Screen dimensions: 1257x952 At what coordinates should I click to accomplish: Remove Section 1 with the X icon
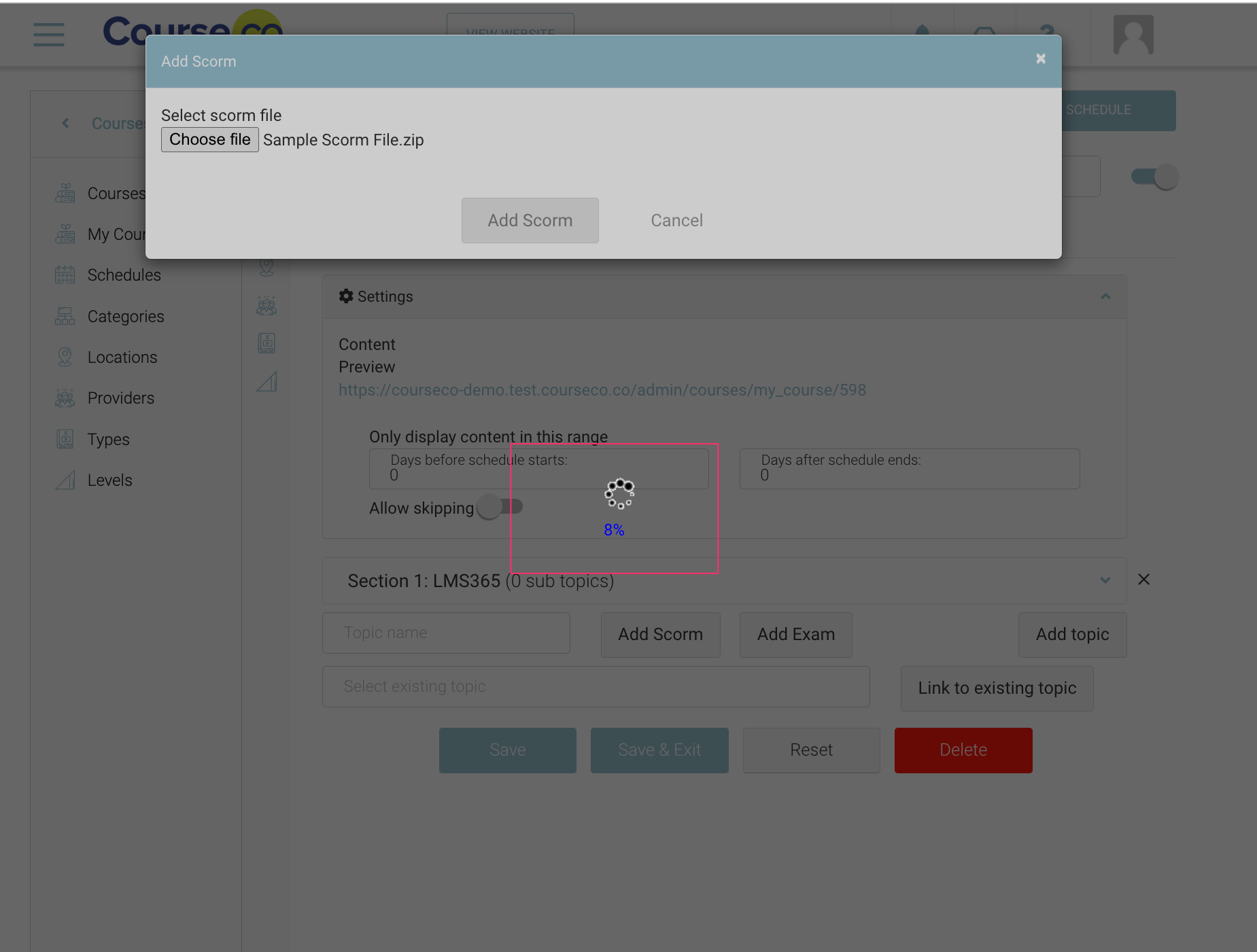[x=1143, y=580]
